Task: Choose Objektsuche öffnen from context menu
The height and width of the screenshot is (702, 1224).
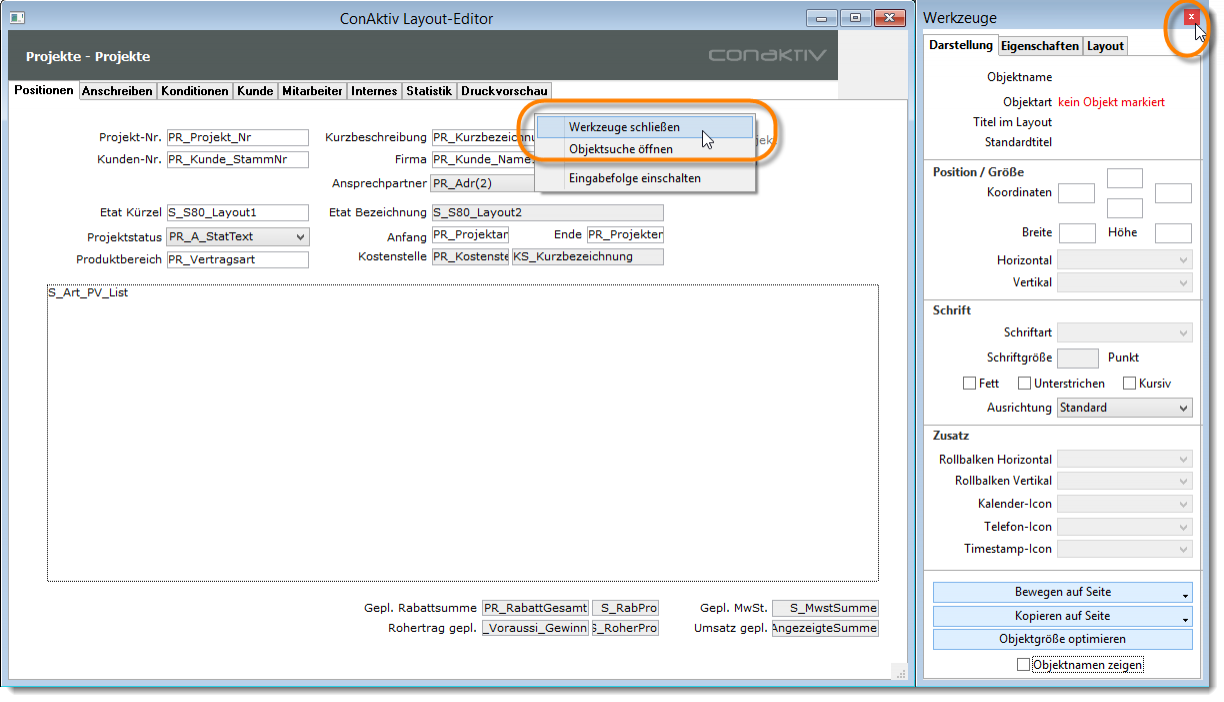Action: pos(620,149)
